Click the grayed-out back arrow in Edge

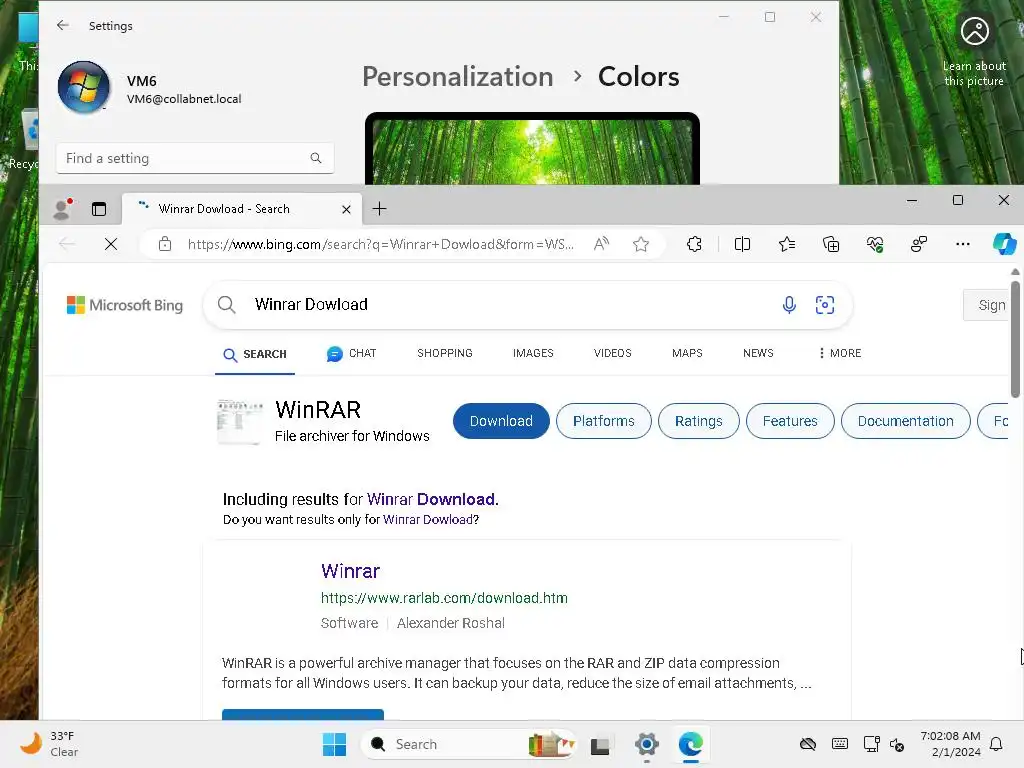(67, 244)
